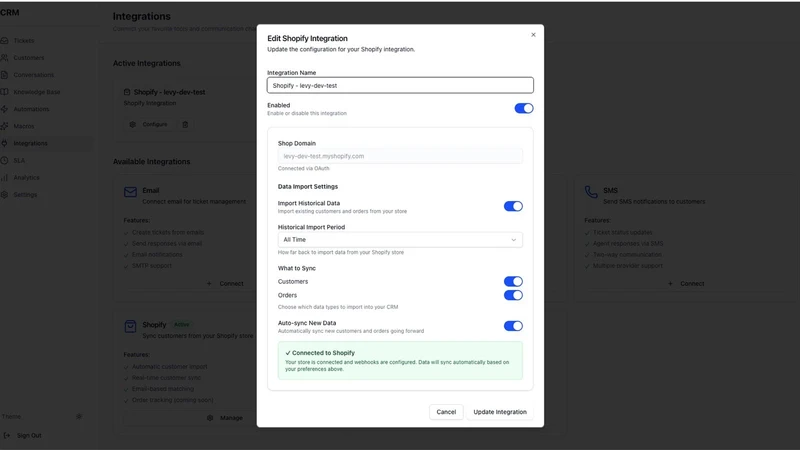Click the Active badge on Shopify

[182, 324]
